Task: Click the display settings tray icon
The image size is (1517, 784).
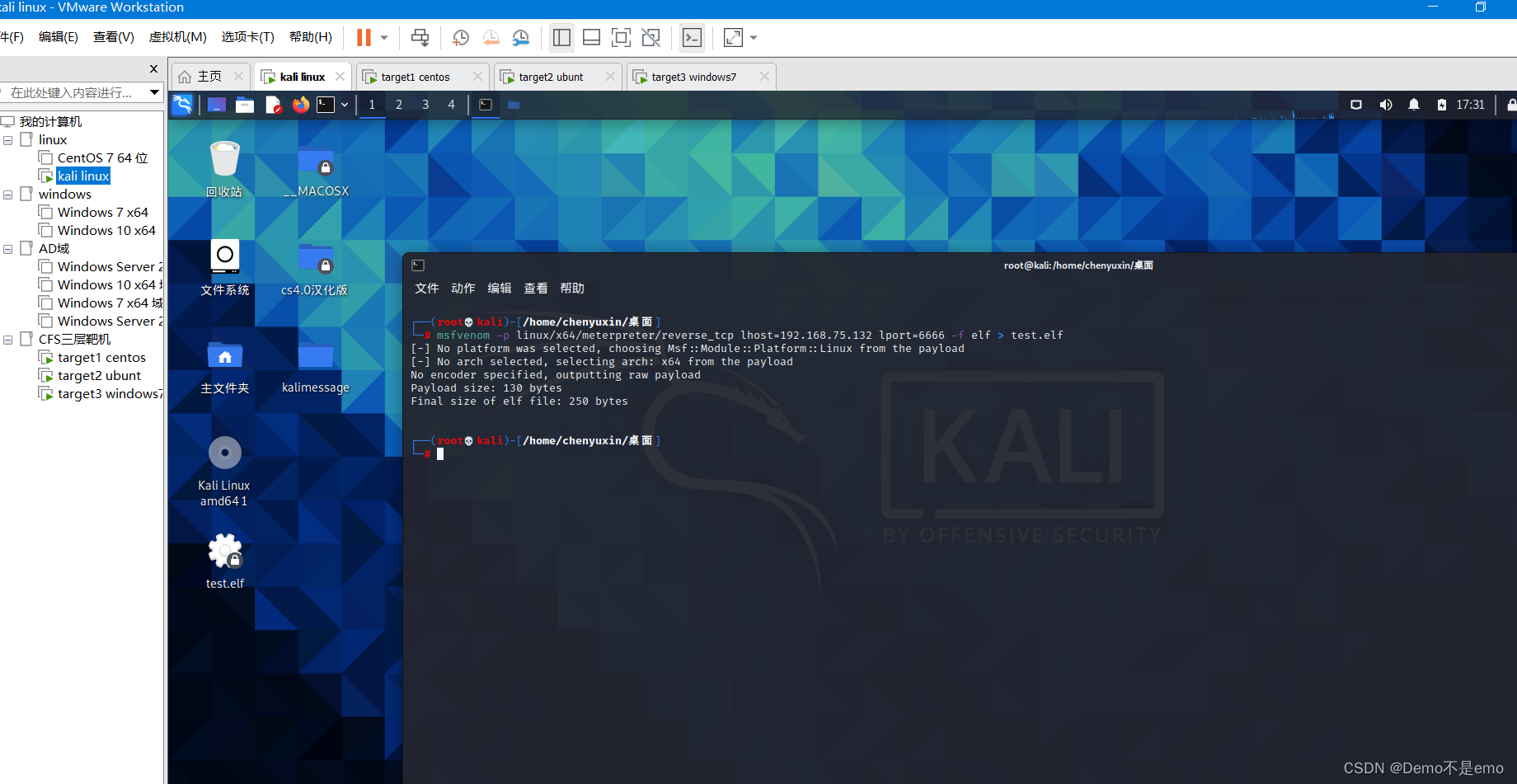Action: click(x=1356, y=105)
